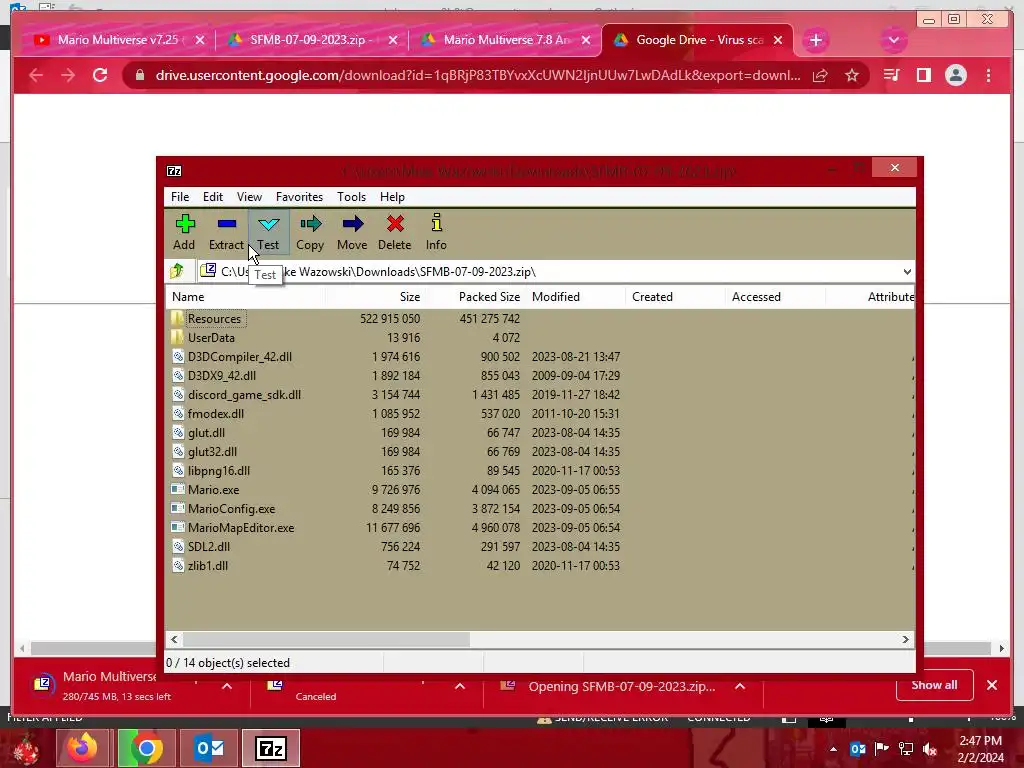This screenshot has height=768, width=1024.
Task: Close the Google Drive Virus scan tab
Action: [778, 40]
